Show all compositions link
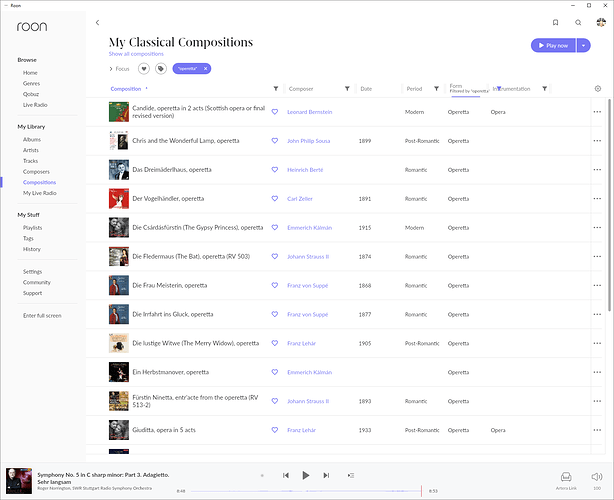This screenshot has width=614, height=500. (x=136, y=54)
